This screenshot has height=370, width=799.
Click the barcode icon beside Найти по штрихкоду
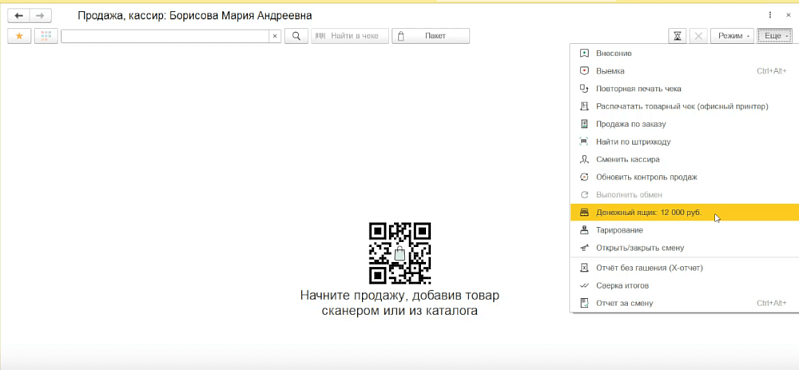(x=584, y=142)
